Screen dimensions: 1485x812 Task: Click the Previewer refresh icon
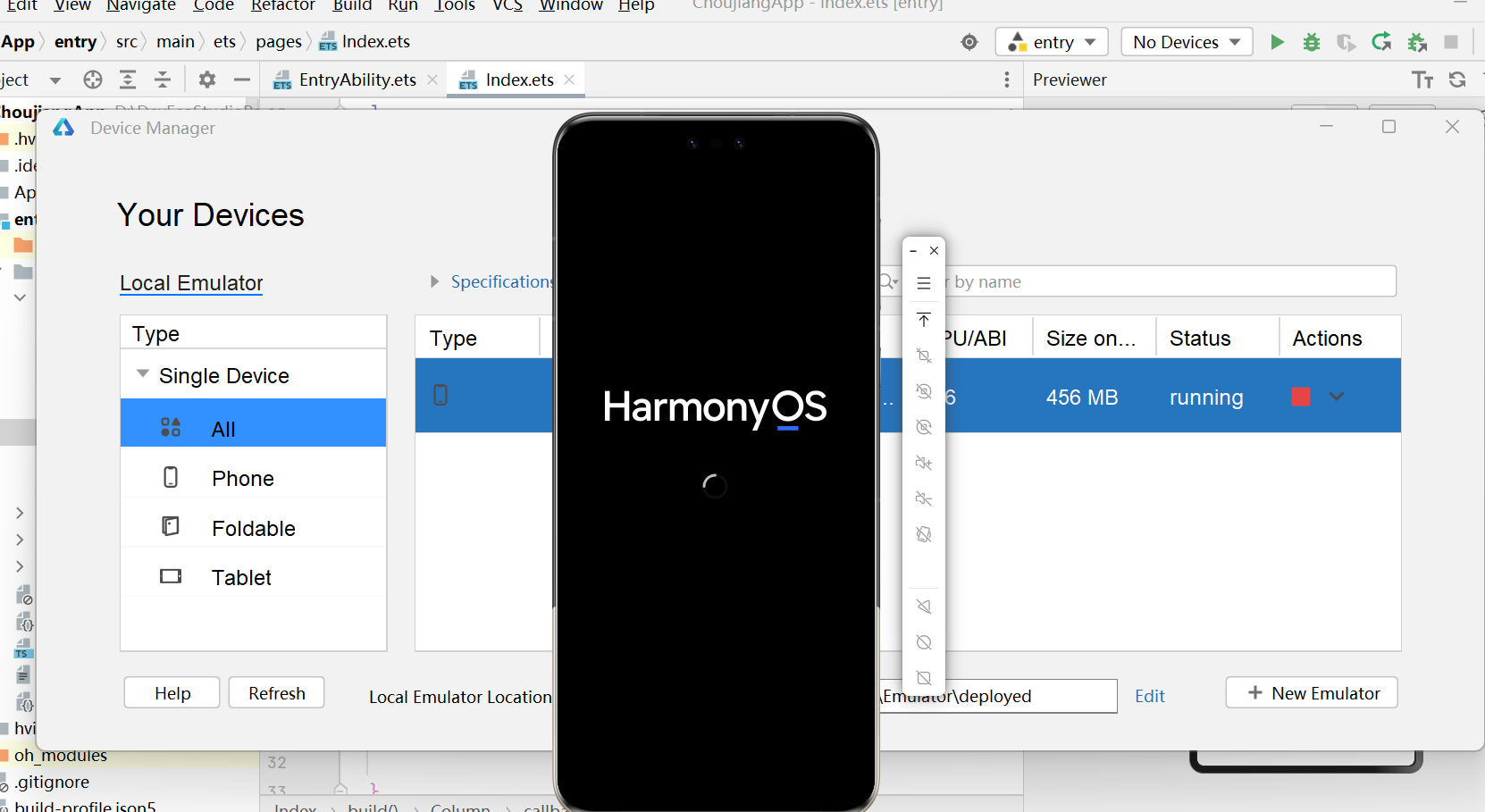pyautogui.click(x=1457, y=80)
